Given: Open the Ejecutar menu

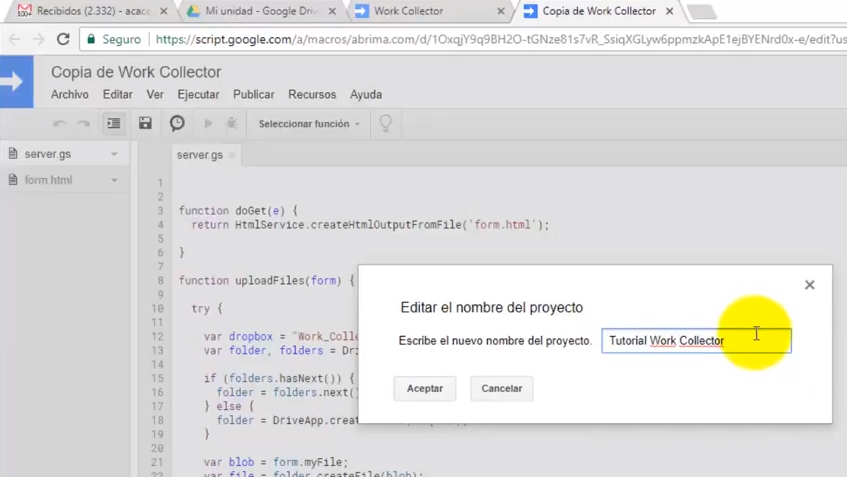Looking at the screenshot, I should (198, 95).
